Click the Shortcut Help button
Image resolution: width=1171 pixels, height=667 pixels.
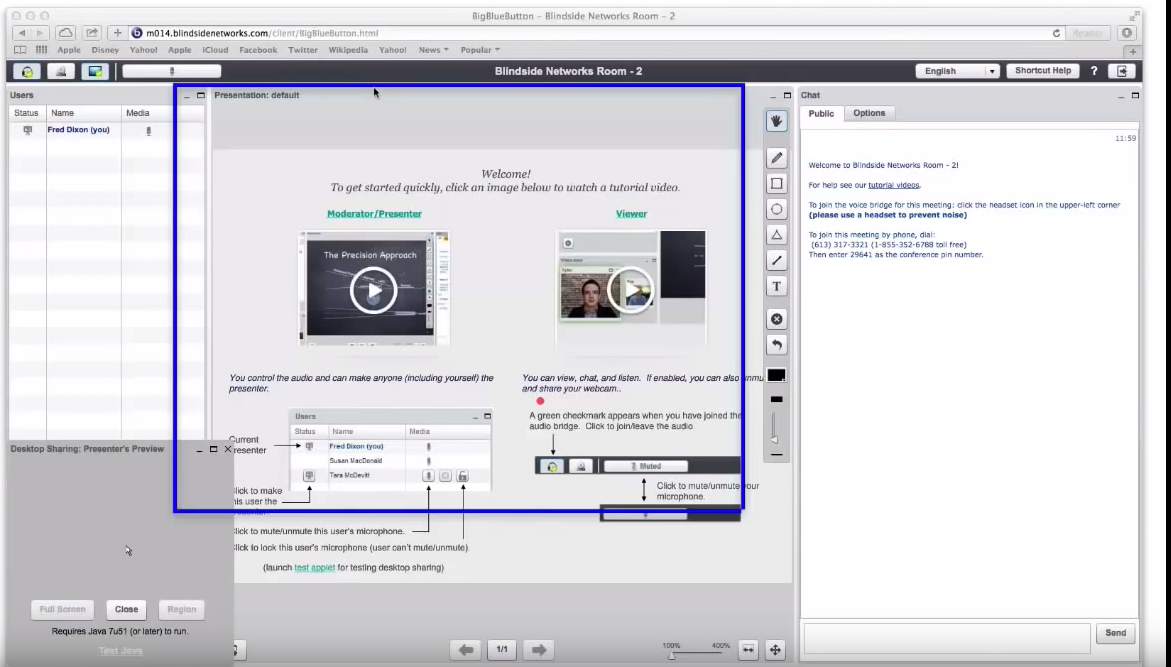coord(1043,71)
